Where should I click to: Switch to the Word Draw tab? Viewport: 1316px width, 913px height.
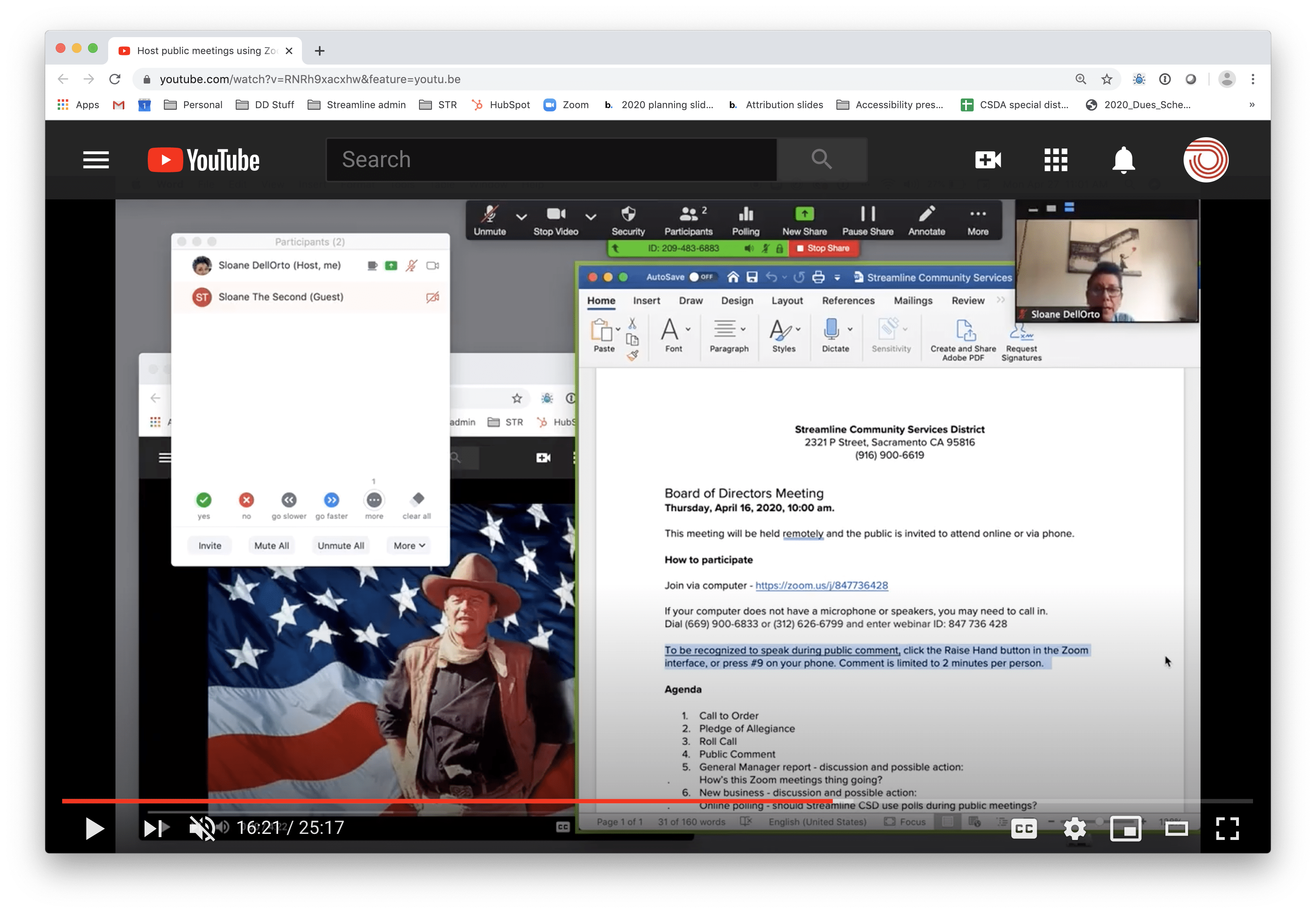[x=691, y=301]
